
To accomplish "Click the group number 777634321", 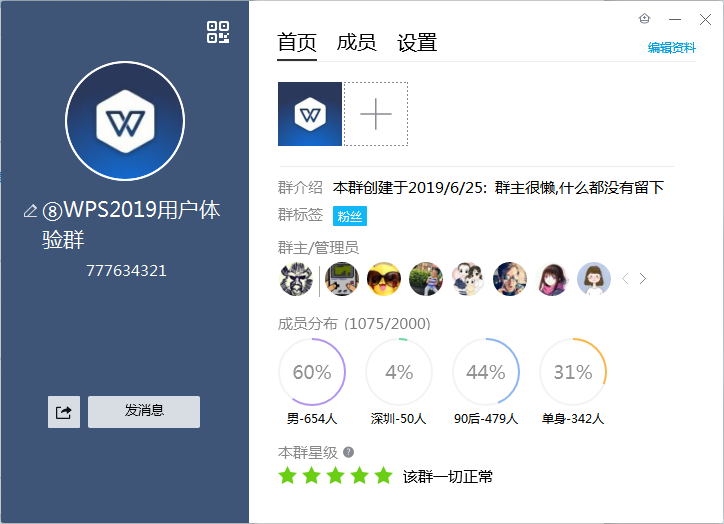I will (126, 271).
